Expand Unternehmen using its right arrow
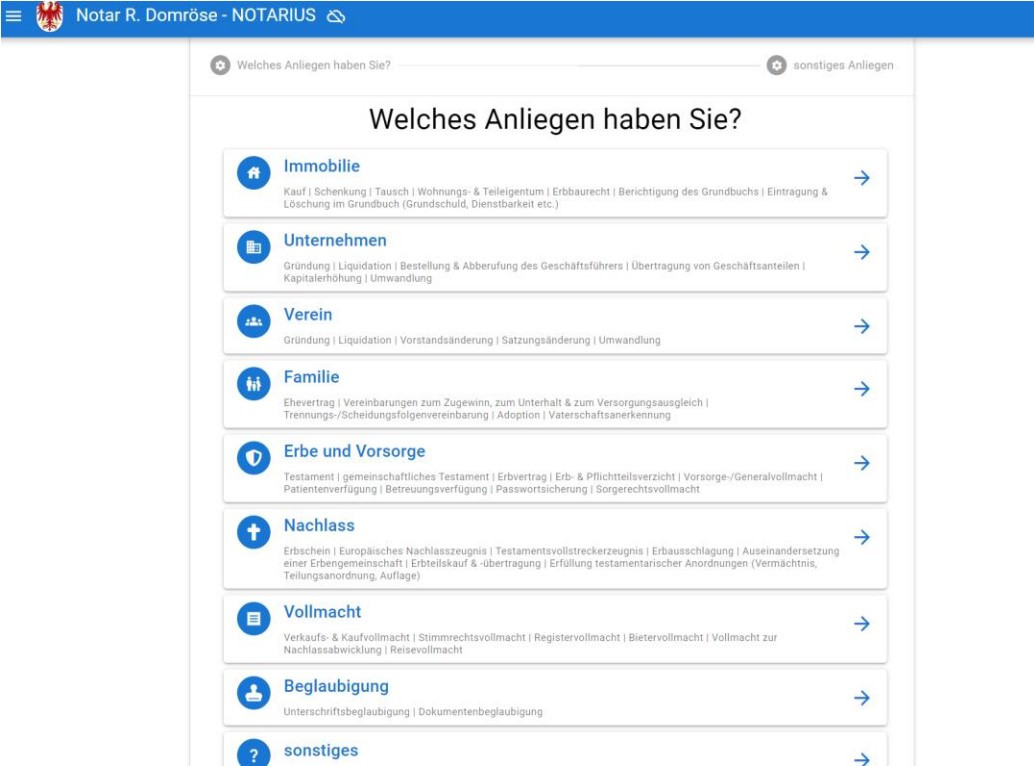Viewport: 1034px width, 766px height. [x=861, y=252]
